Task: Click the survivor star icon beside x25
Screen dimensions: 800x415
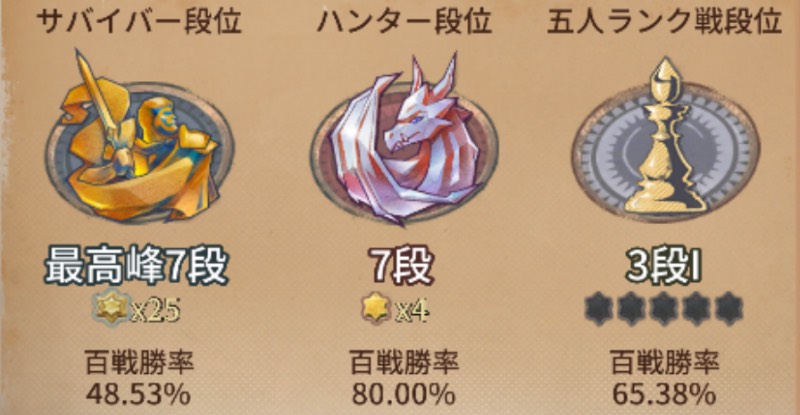Action: [x=111, y=308]
